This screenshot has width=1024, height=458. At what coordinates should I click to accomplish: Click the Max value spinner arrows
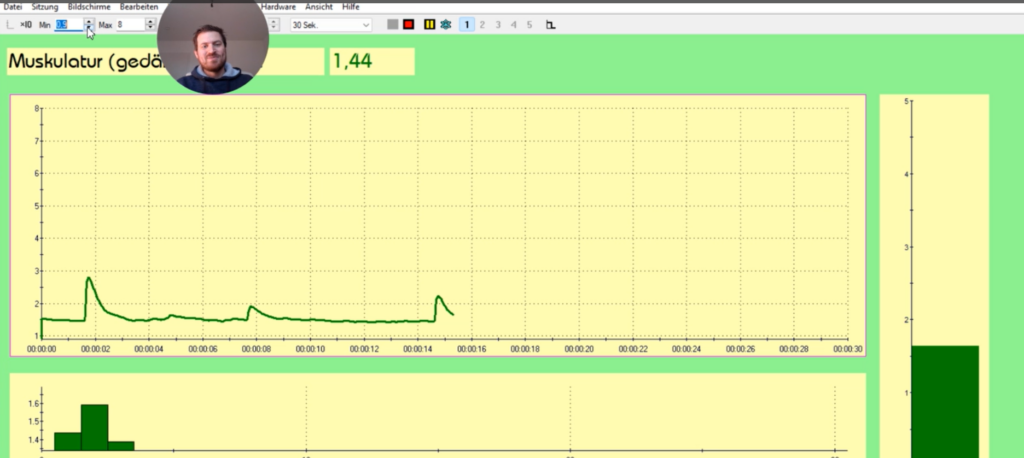click(151, 24)
